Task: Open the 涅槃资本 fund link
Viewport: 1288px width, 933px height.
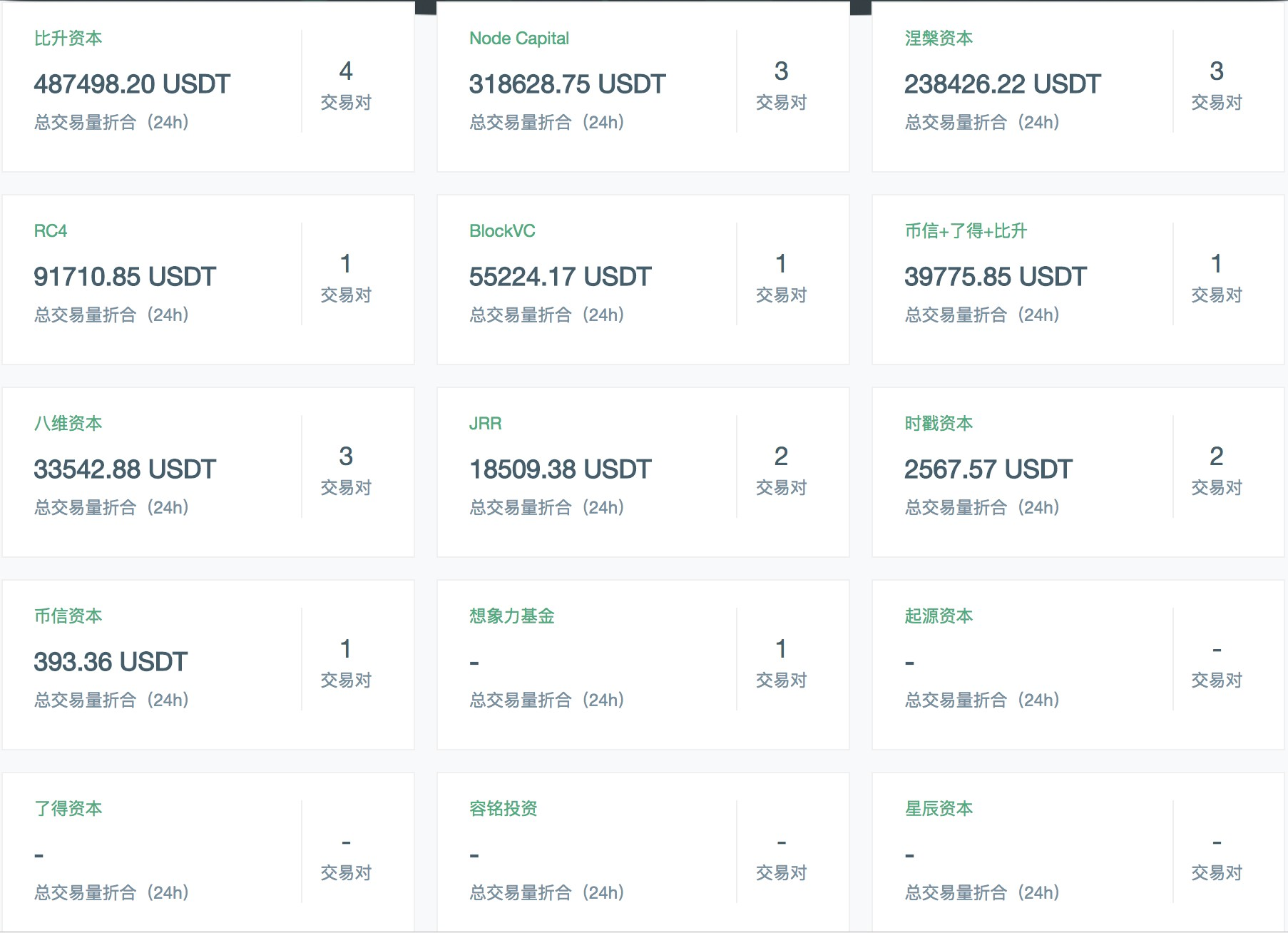Action: [939, 39]
